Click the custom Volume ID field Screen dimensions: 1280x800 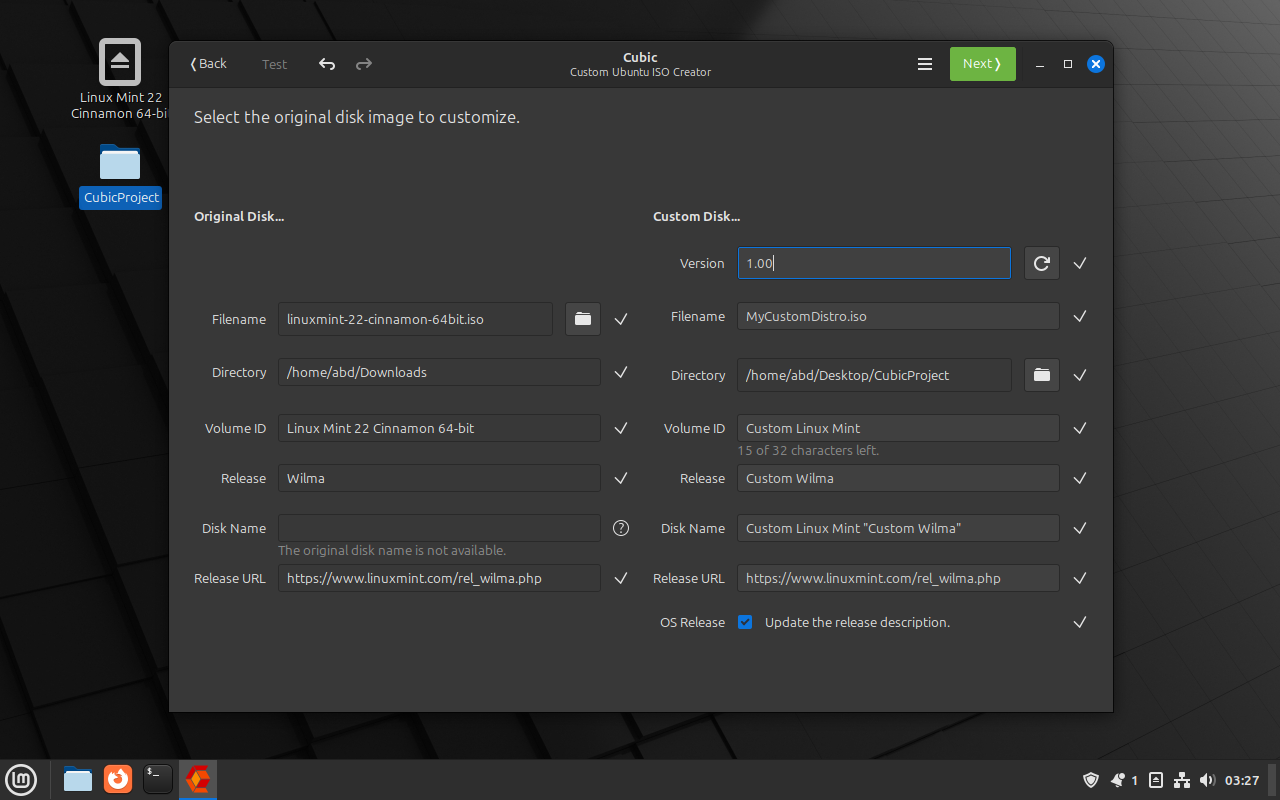(897, 428)
